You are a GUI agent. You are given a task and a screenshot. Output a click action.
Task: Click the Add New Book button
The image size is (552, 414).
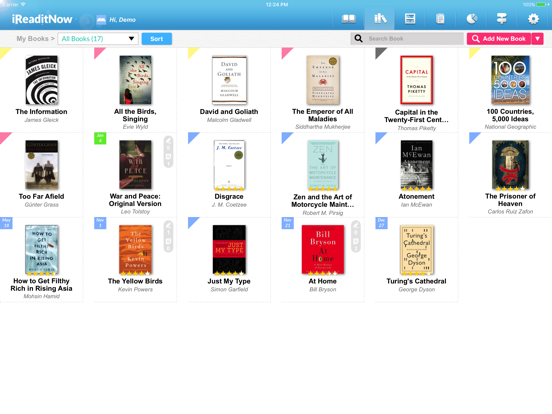tap(499, 38)
